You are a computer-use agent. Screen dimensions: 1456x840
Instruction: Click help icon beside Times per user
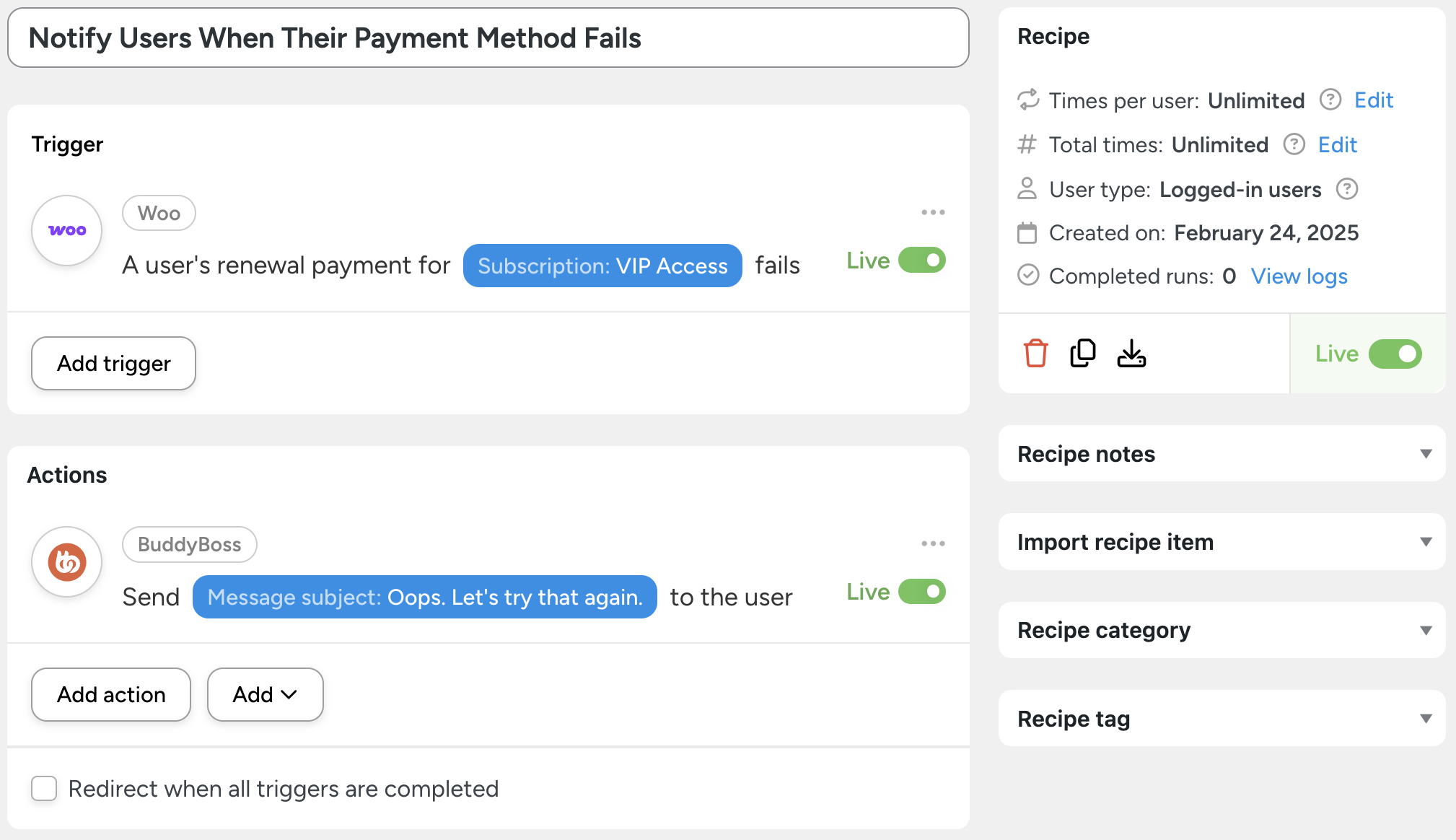[1330, 100]
